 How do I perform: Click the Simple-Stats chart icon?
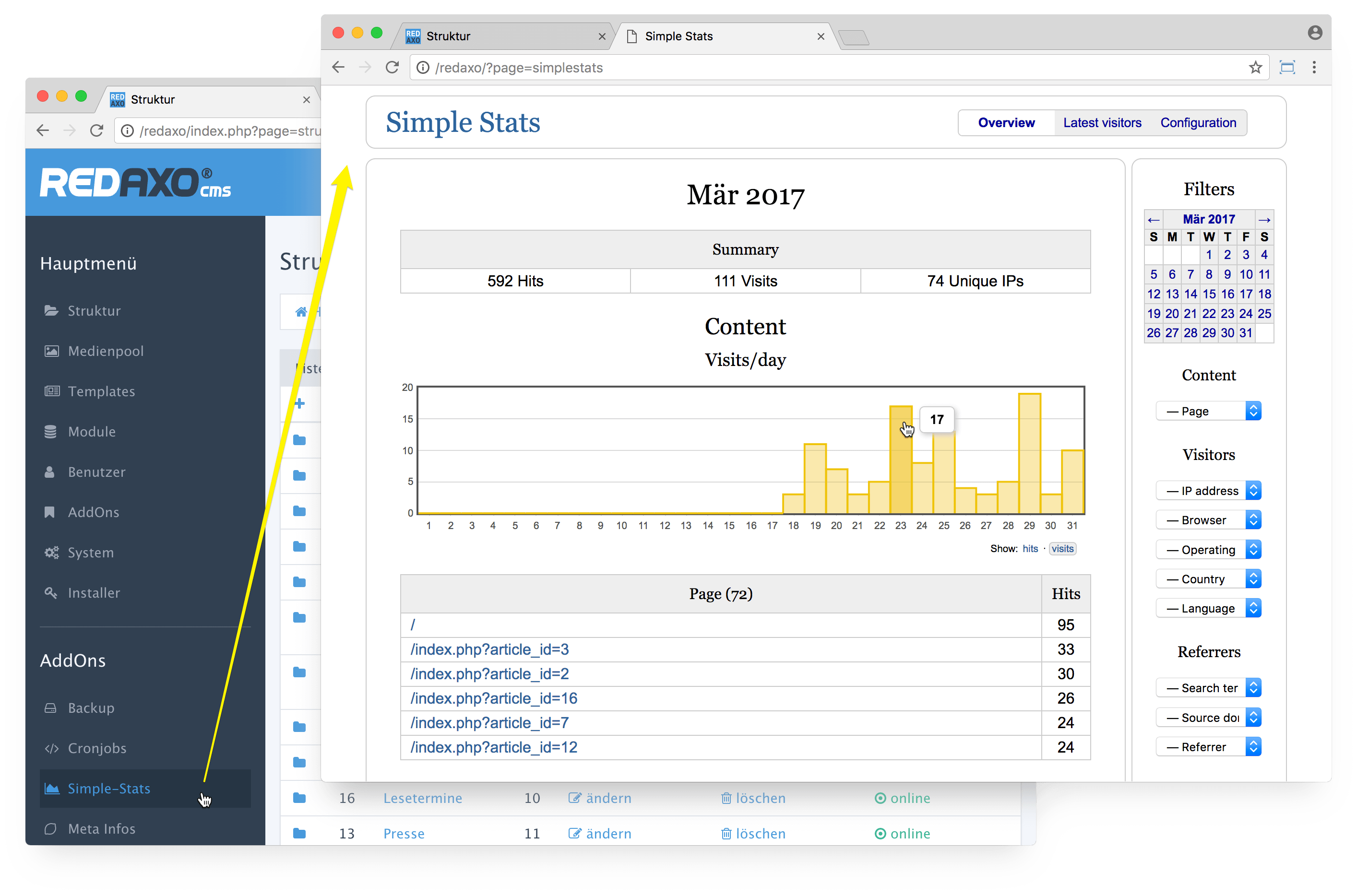pos(52,789)
